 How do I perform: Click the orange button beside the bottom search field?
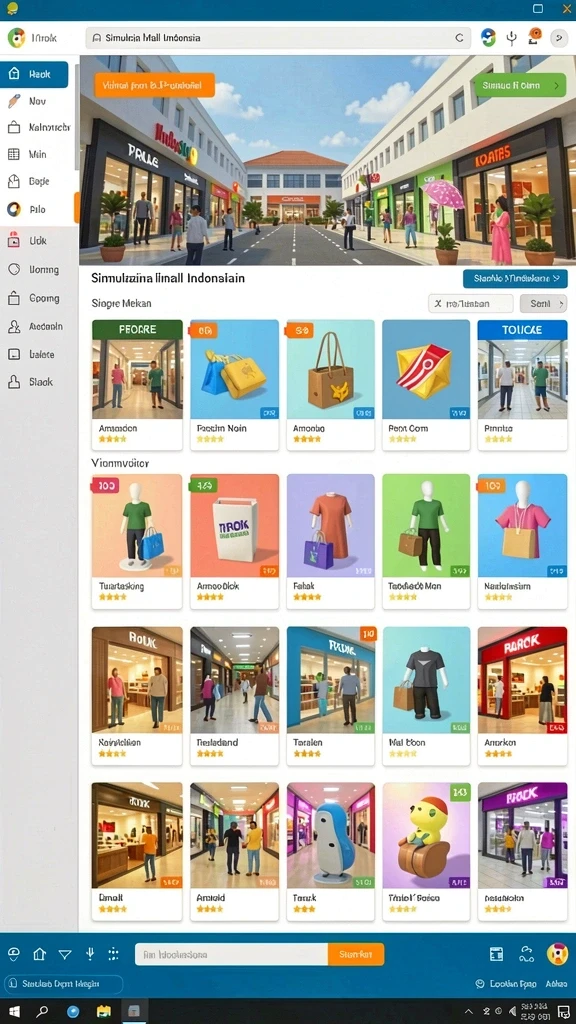tap(356, 954)
